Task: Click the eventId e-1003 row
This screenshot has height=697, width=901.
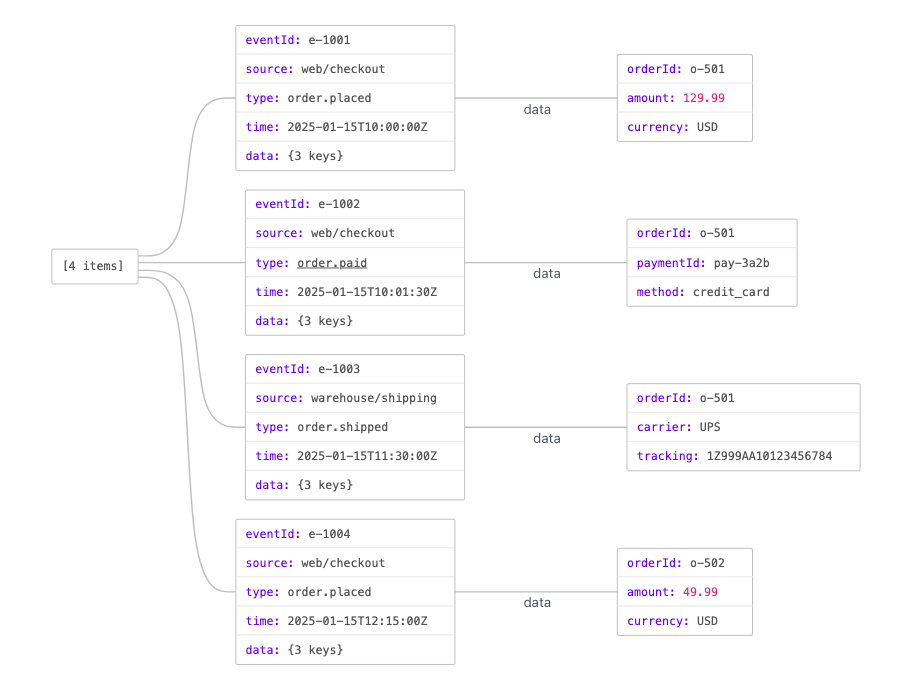Action: [355, 369]
